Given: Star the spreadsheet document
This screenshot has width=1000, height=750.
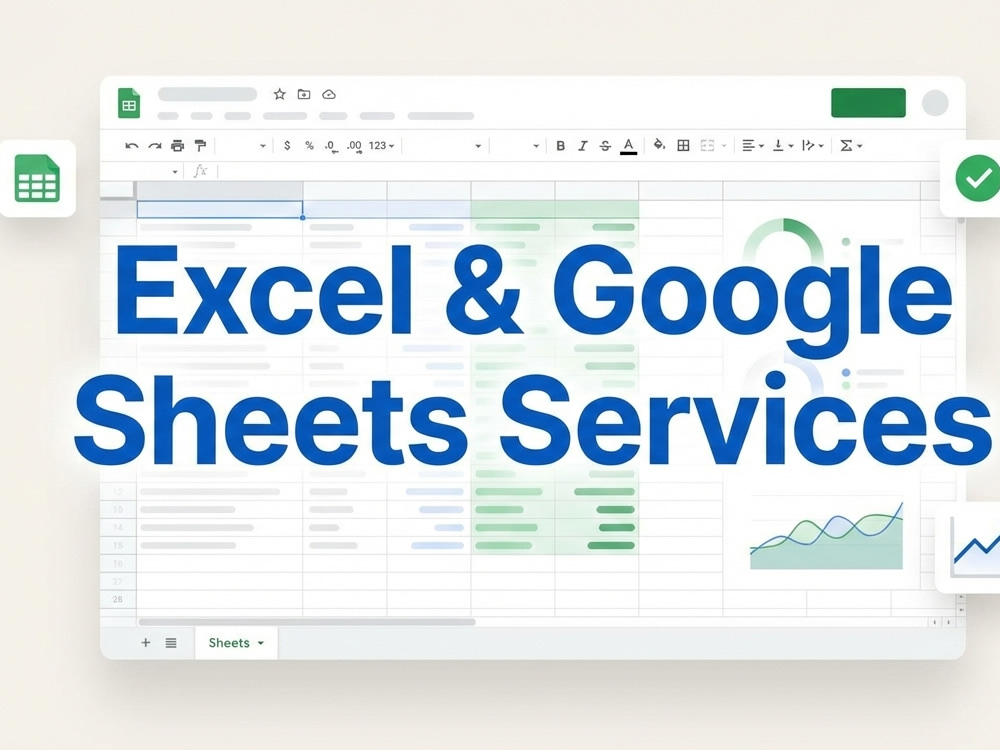Looking at the screenshot, I should (279, 94).
